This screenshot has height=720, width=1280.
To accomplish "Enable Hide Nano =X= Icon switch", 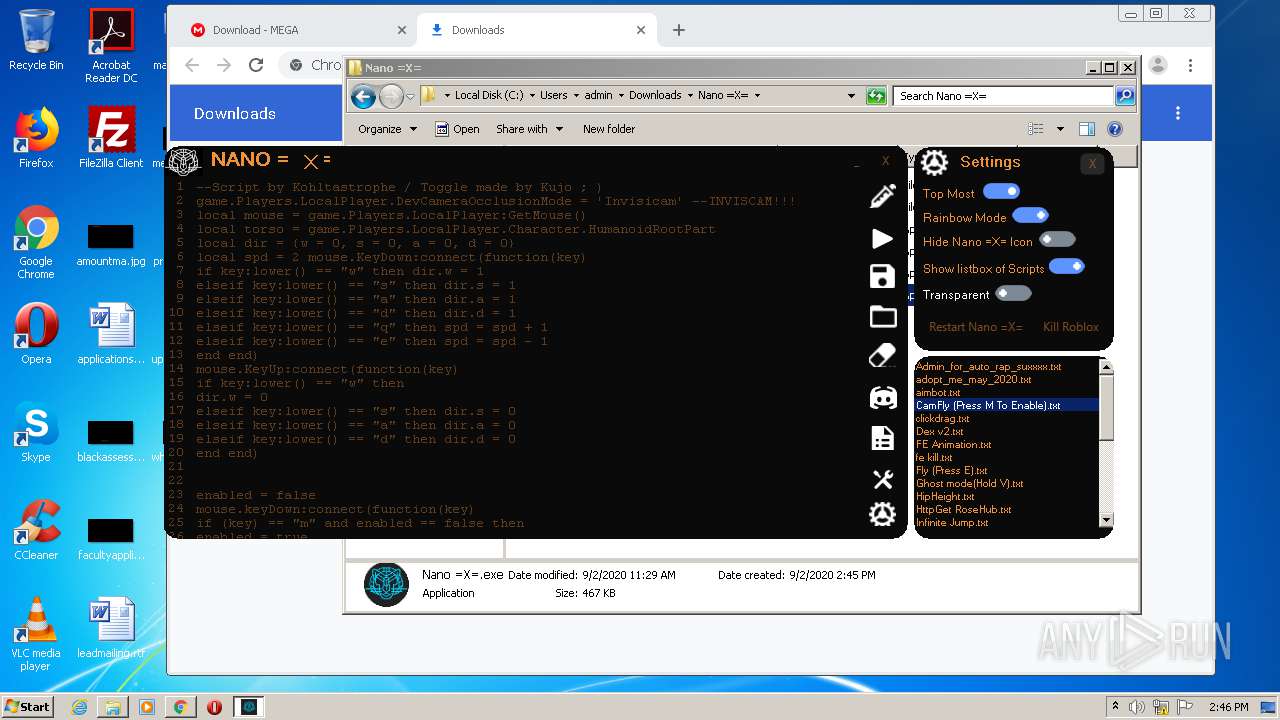I will tap(1057, 240).
